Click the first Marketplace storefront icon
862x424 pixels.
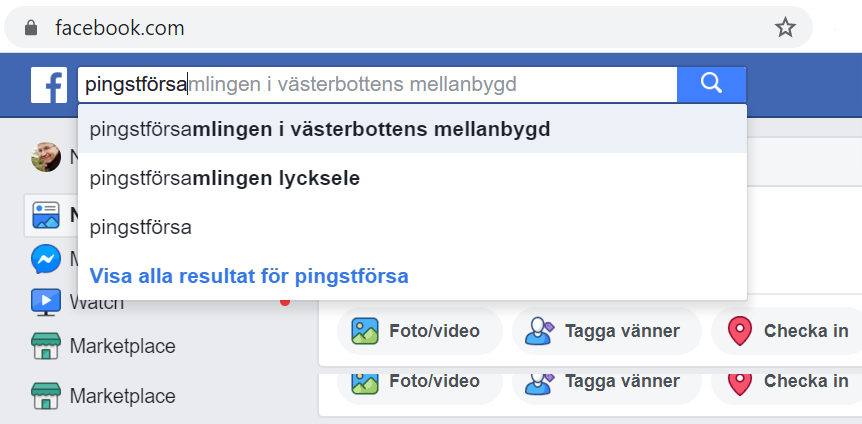(46, 347)
